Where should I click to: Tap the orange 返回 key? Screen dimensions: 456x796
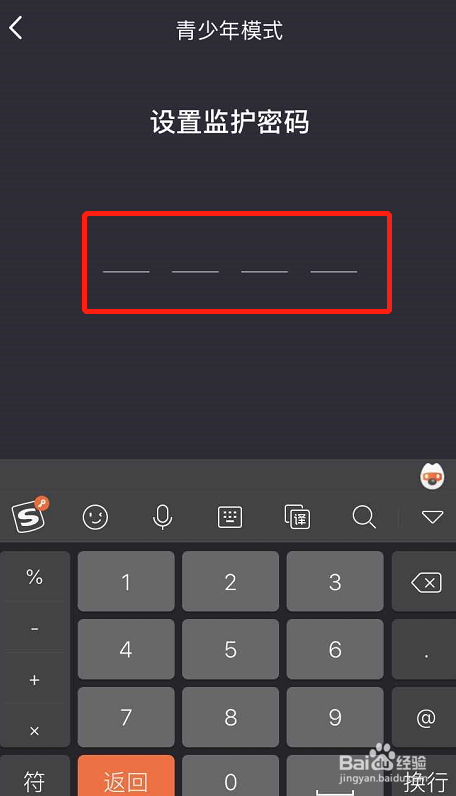[126, 776]
